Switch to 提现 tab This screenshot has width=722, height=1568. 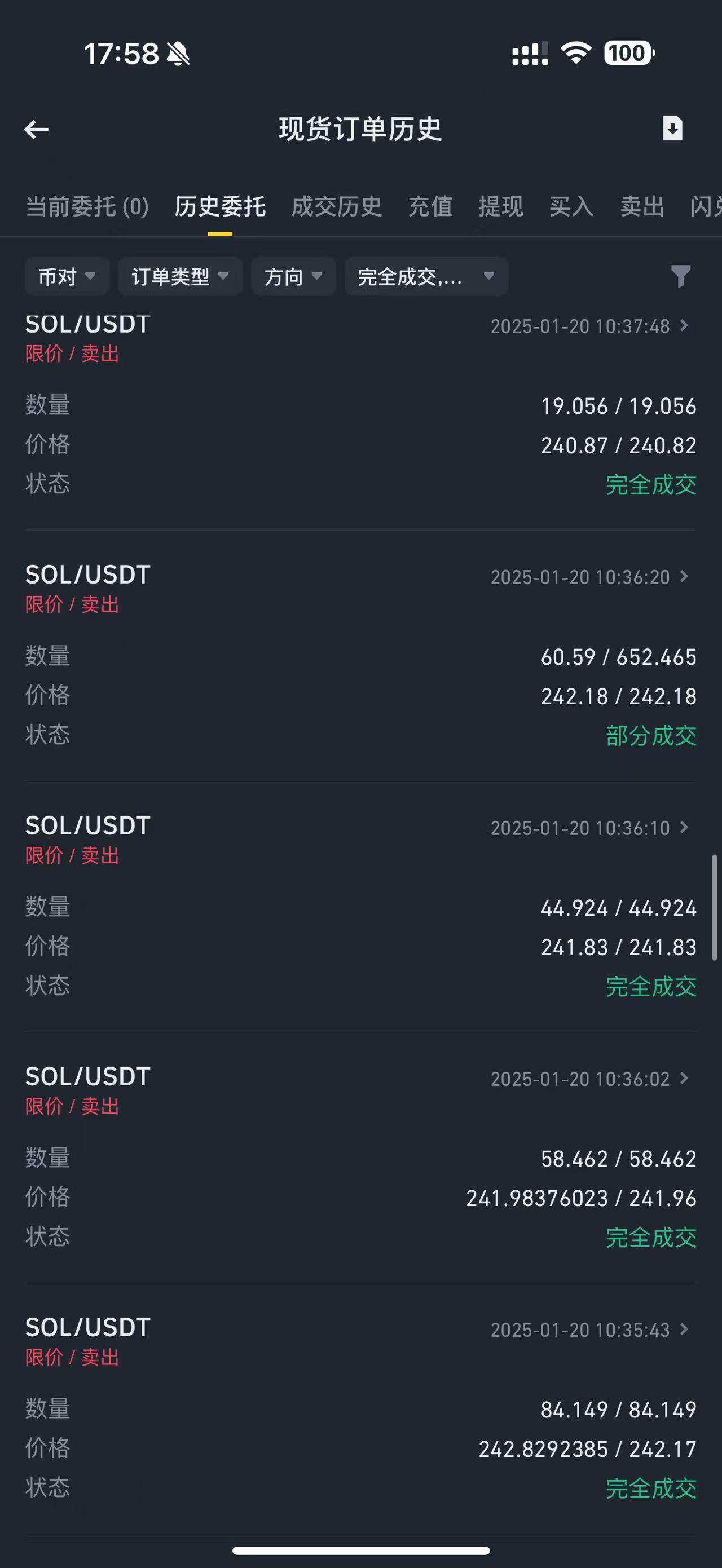[x=501, y=206]
